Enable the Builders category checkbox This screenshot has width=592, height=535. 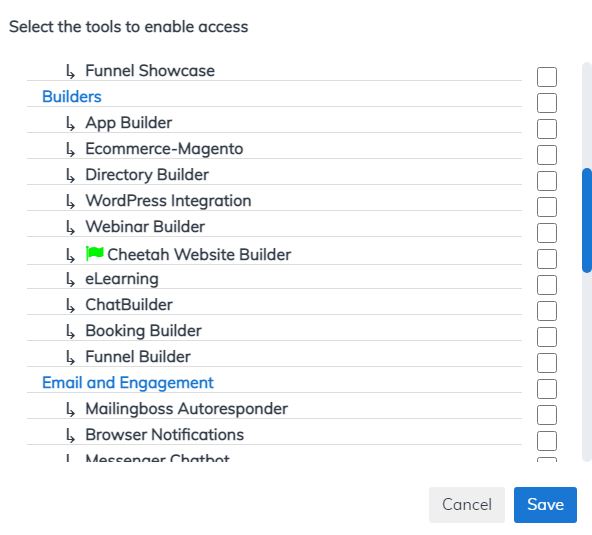(547, 103)
